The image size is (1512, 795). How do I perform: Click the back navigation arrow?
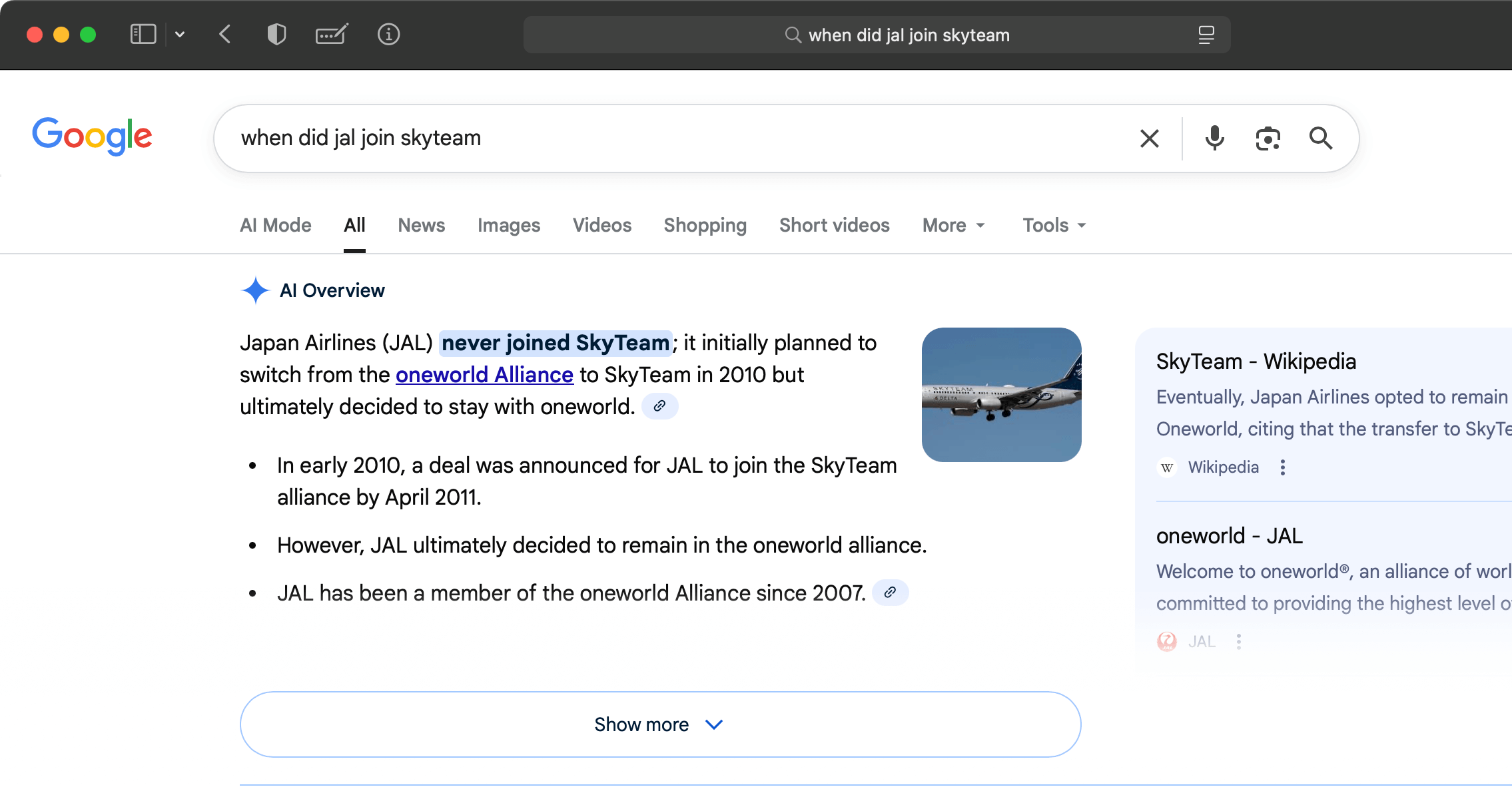[x=224, y=35]
